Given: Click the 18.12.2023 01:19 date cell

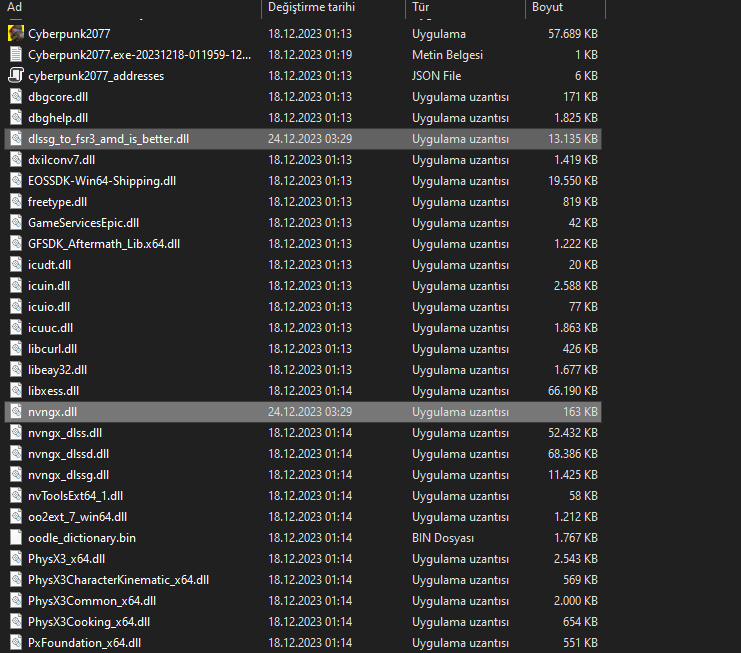Looking at the screenshot, I should pos(310,55).
